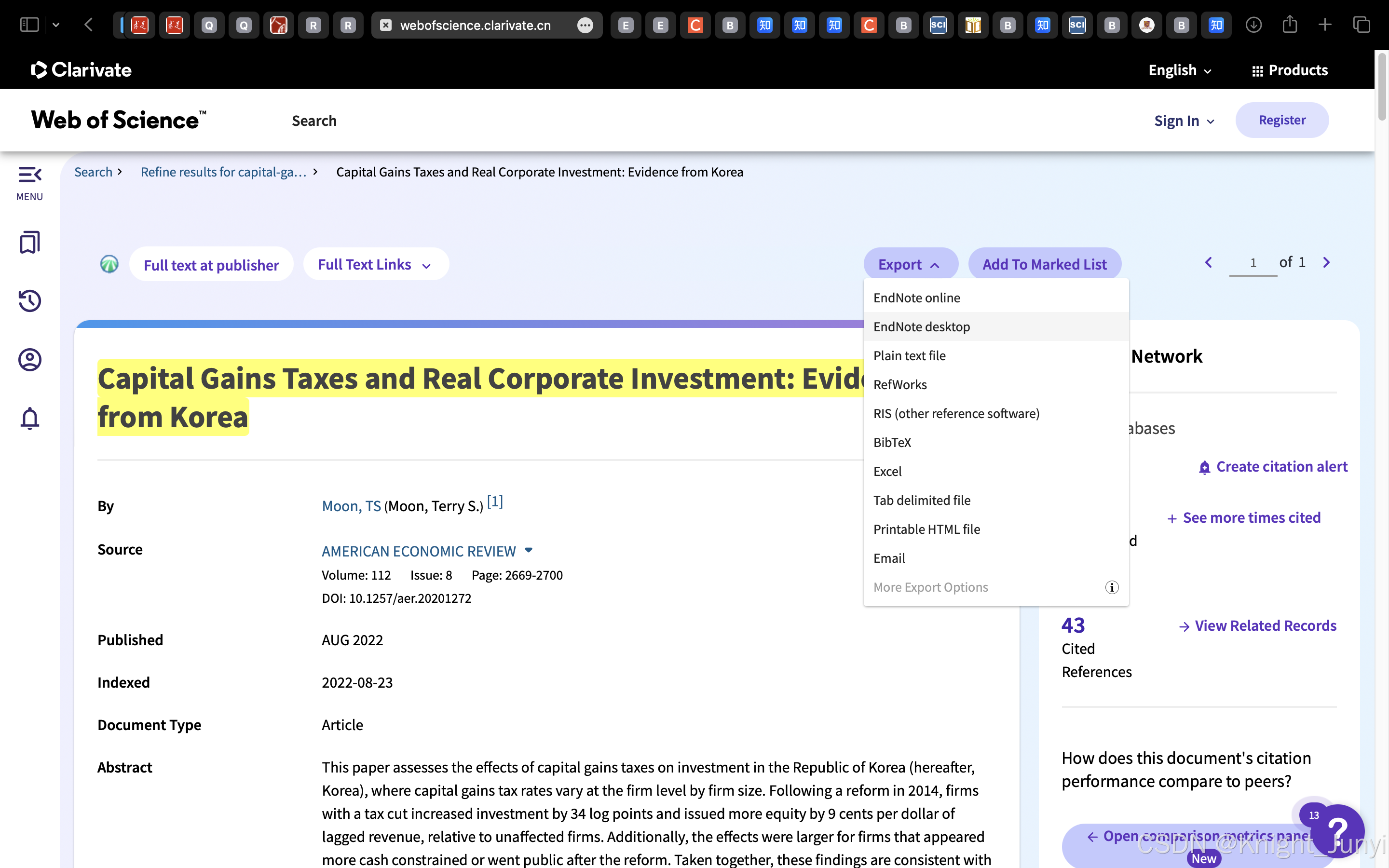Screen dimensions: 1389x868
Task: Open the search History clock icon
Action: tap(30, 301)
